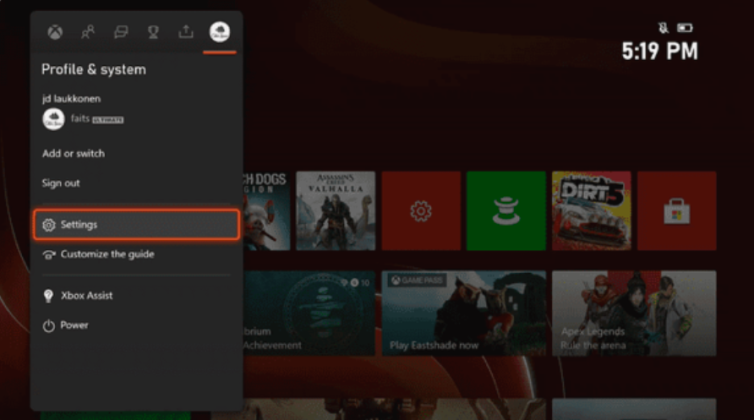754x420 pixels.
Task: Click the jd laukkonen profile name
Action: (71, 99)
